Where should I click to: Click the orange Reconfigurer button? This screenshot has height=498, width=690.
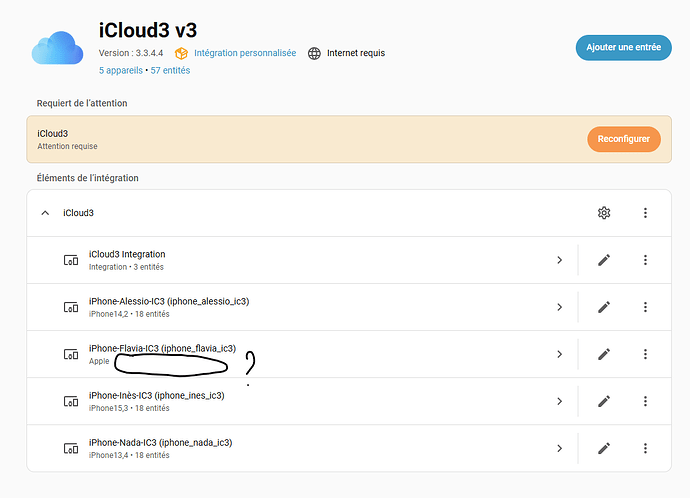tap(623, 139)
